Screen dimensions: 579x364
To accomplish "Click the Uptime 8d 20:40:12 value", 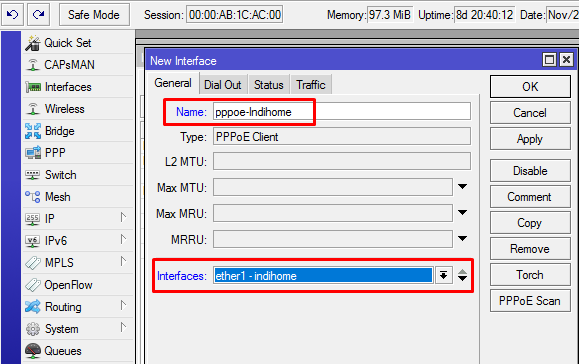I will point(484,15).
